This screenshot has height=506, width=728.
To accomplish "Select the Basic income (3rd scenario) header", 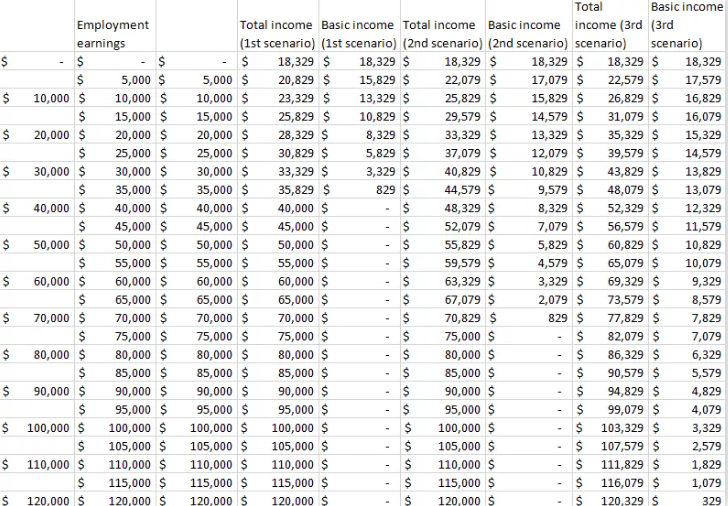I will (x=686, y=25).
